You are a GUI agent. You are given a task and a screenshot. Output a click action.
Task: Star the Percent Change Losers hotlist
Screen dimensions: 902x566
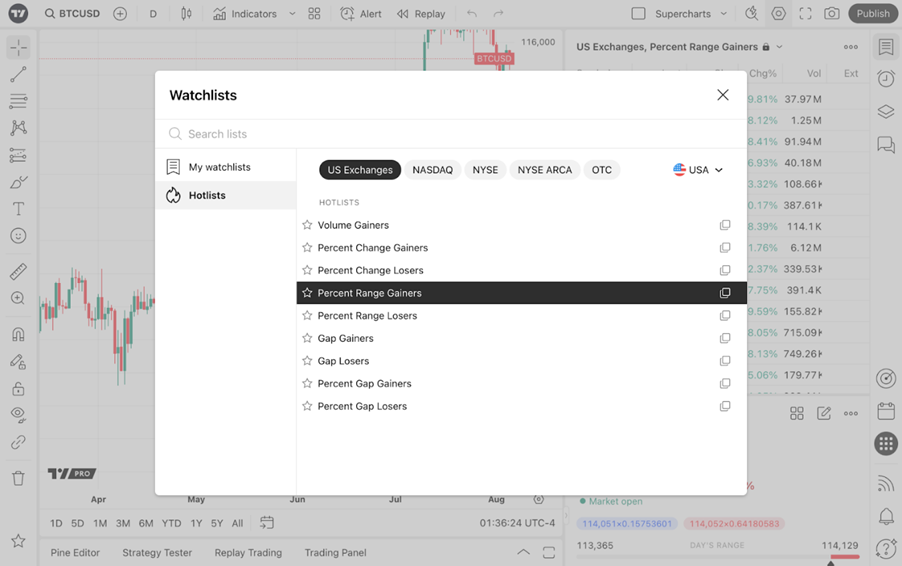pos(307,270)
